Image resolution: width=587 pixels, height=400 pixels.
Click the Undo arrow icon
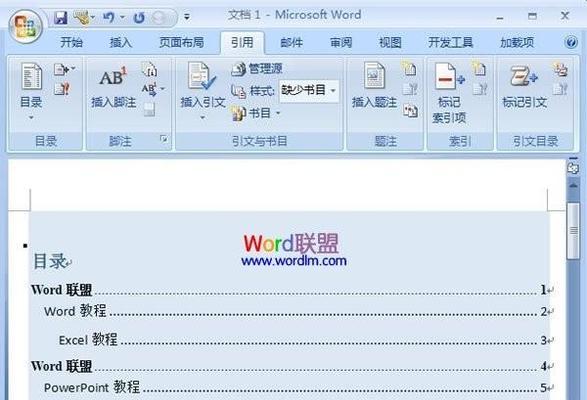(x=108, y=17)
